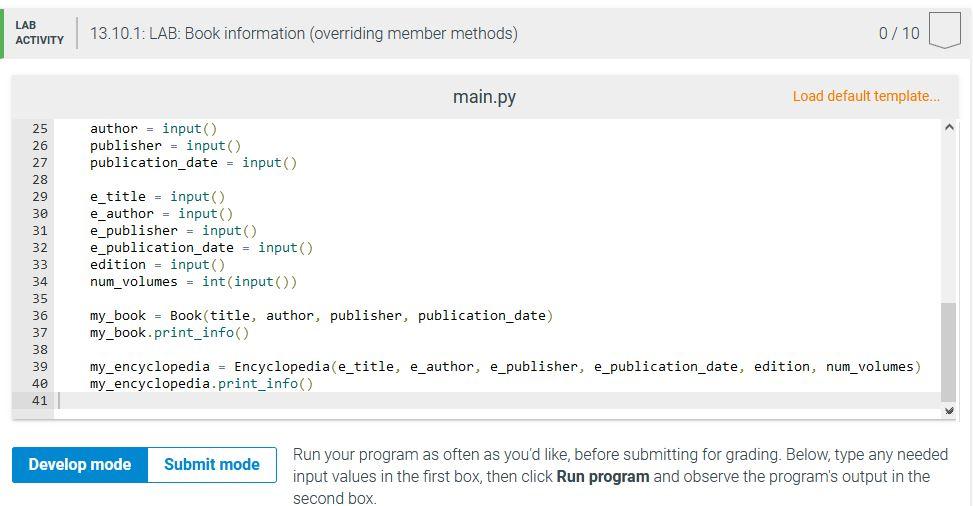
Task: Click the bold Run program instruction text
Action: 603,477
